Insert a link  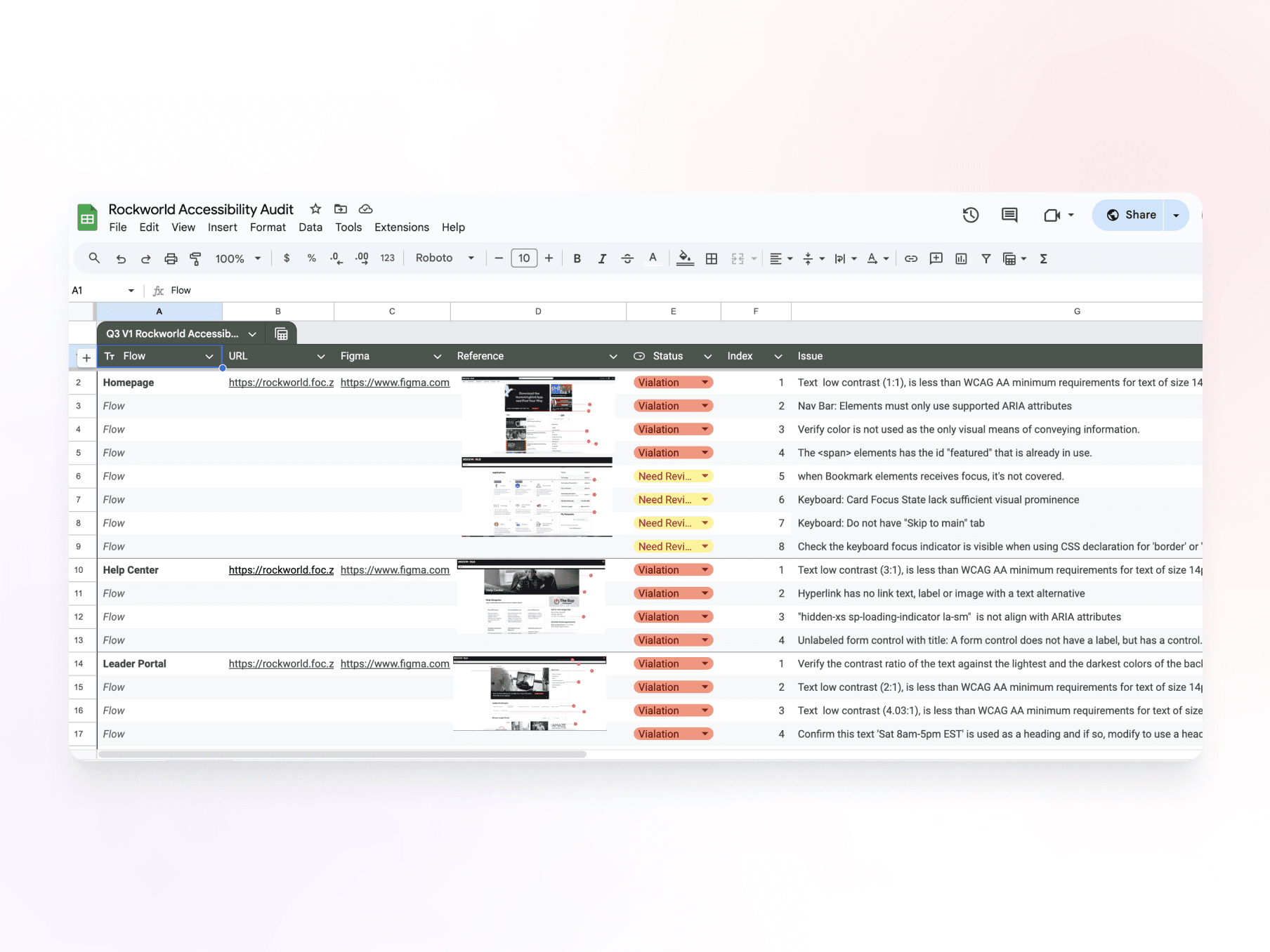point(911,258)
